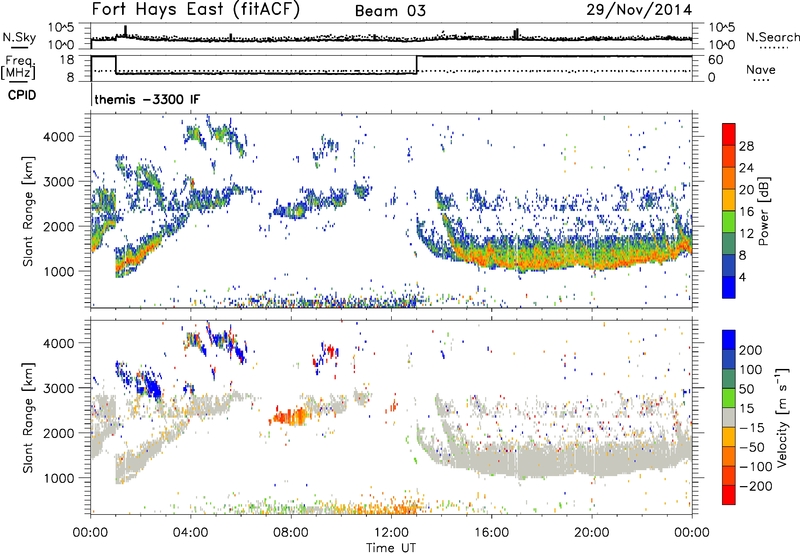Click the lower panel 'Slant Range [km]' label
800x554 pixels.
28,417
